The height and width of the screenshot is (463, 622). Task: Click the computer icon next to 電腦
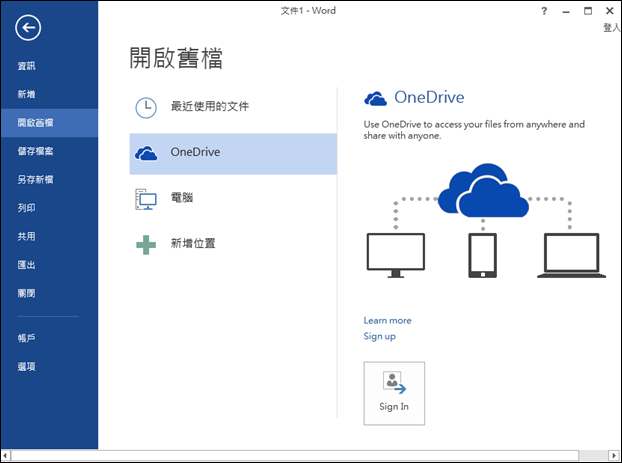click(146, 199)
